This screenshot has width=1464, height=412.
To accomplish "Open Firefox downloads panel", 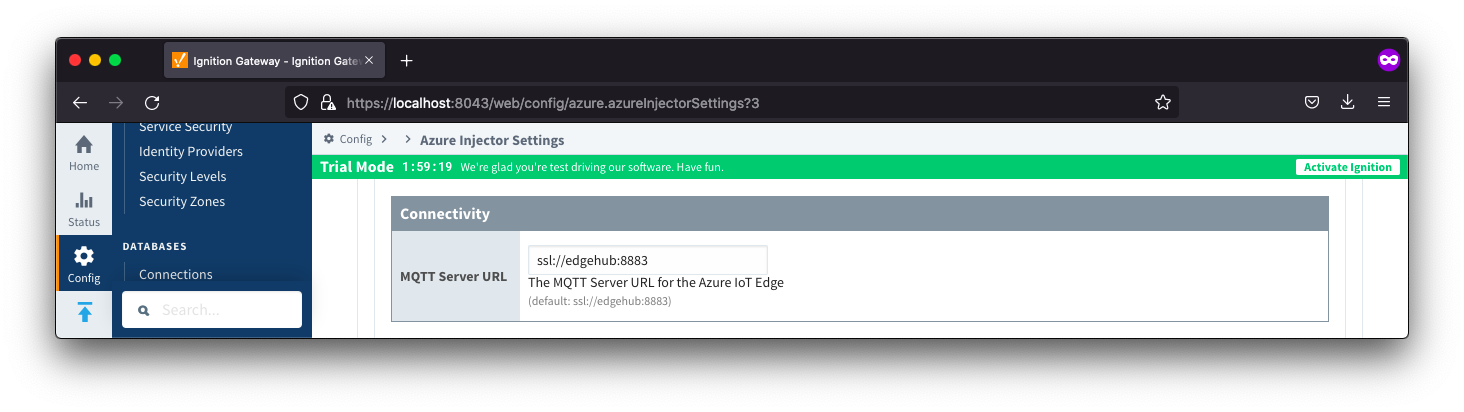I will [x=1348, y=102].
